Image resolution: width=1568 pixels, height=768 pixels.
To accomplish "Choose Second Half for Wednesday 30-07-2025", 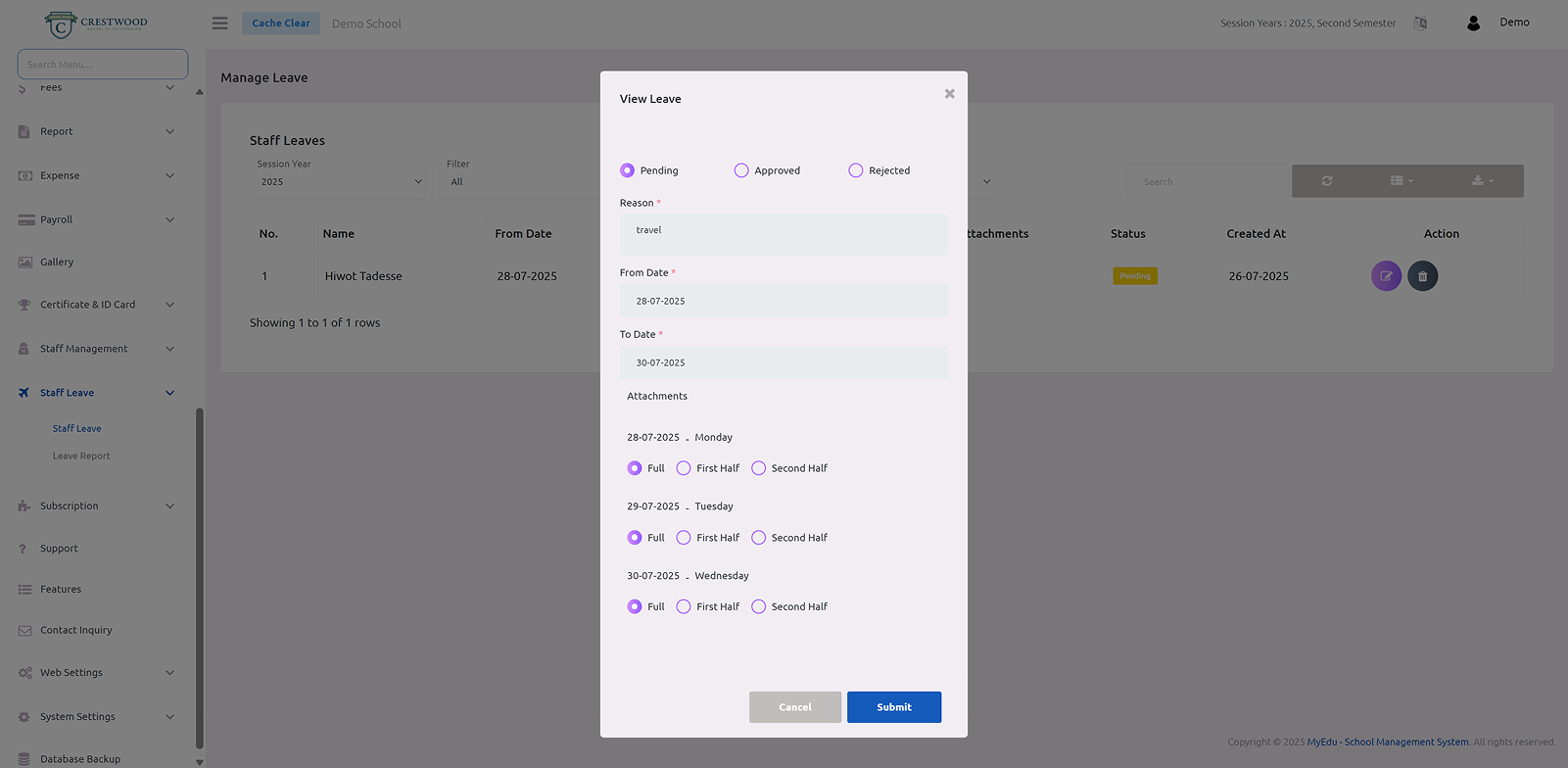I will [758, 607].
